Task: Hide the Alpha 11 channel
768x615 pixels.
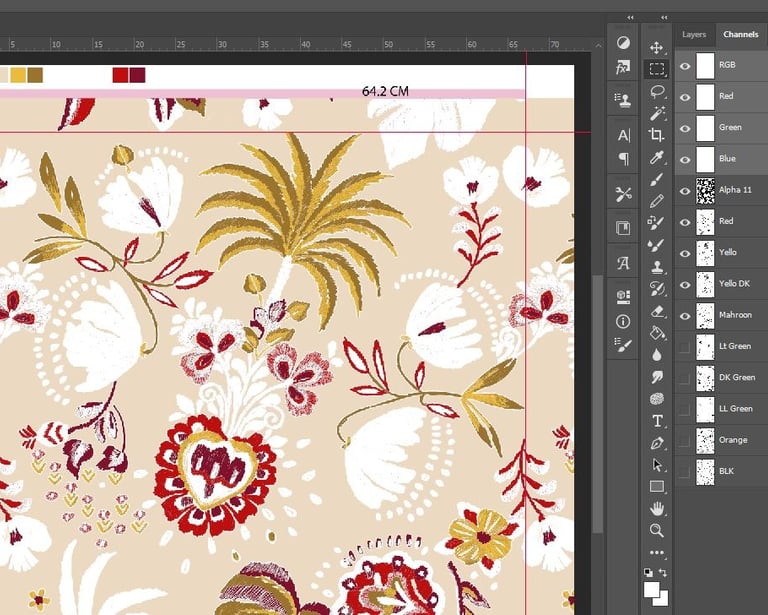Action: (685, 191)
